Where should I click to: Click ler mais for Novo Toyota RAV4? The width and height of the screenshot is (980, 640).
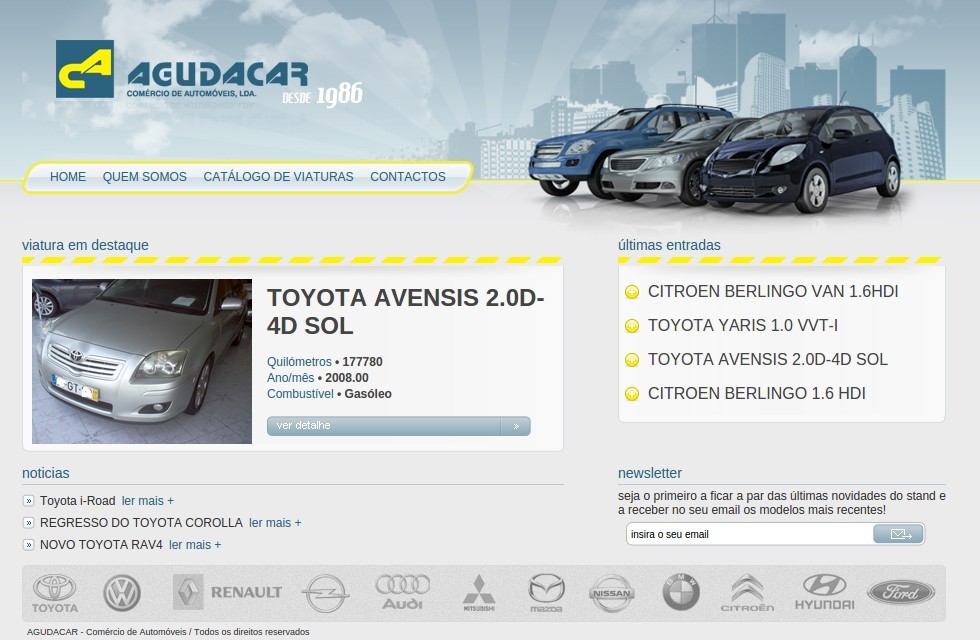tap(195, 544)
